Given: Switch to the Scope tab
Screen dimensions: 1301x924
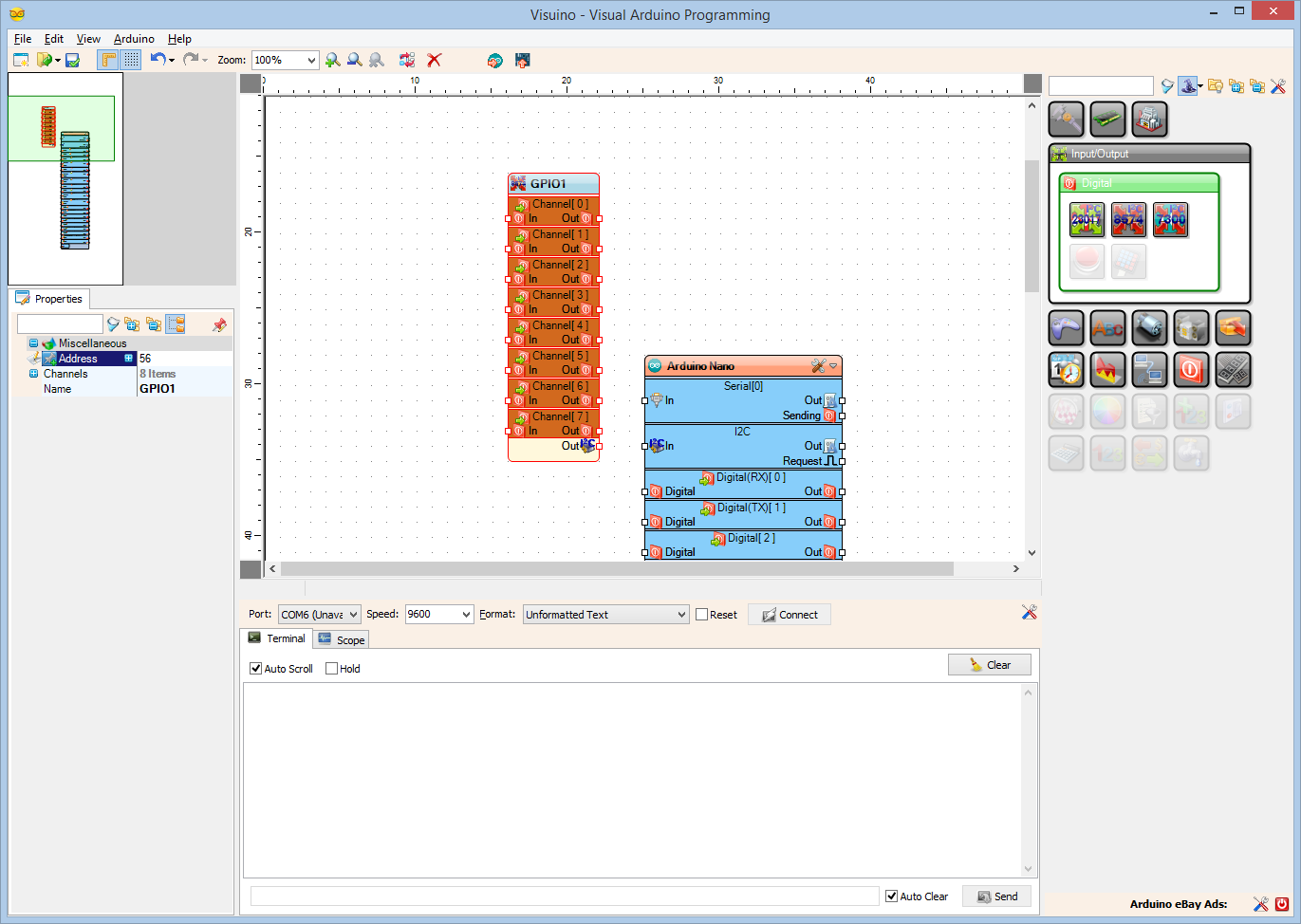Looking at the screenshot, I should click(341, 638).
